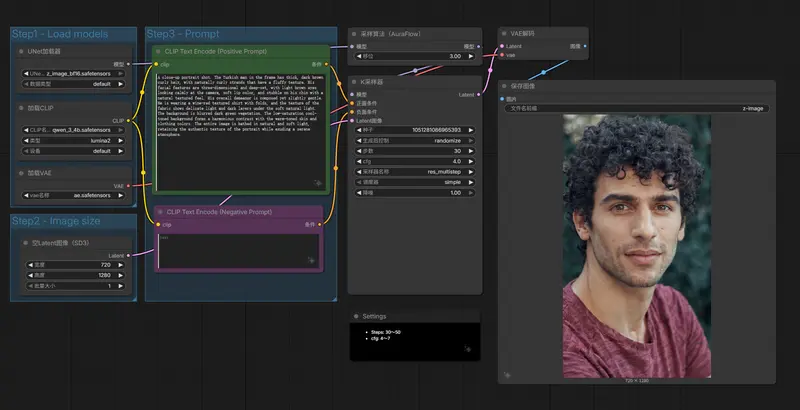
Task: Open the sampler name res_multistep dropdown
Action: [414, 172]
